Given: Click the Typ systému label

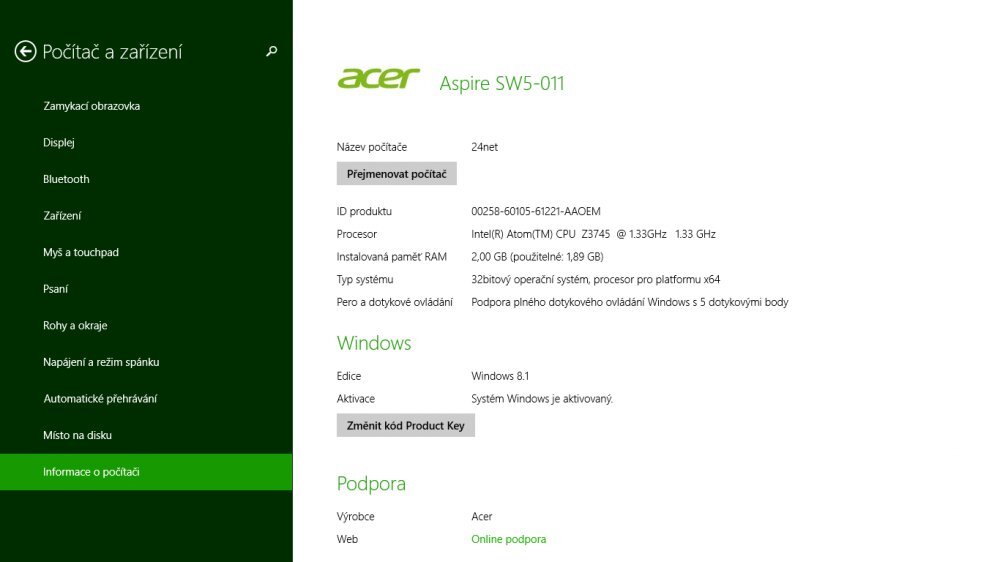Looking at the screenshot, I should click(365, 279).
